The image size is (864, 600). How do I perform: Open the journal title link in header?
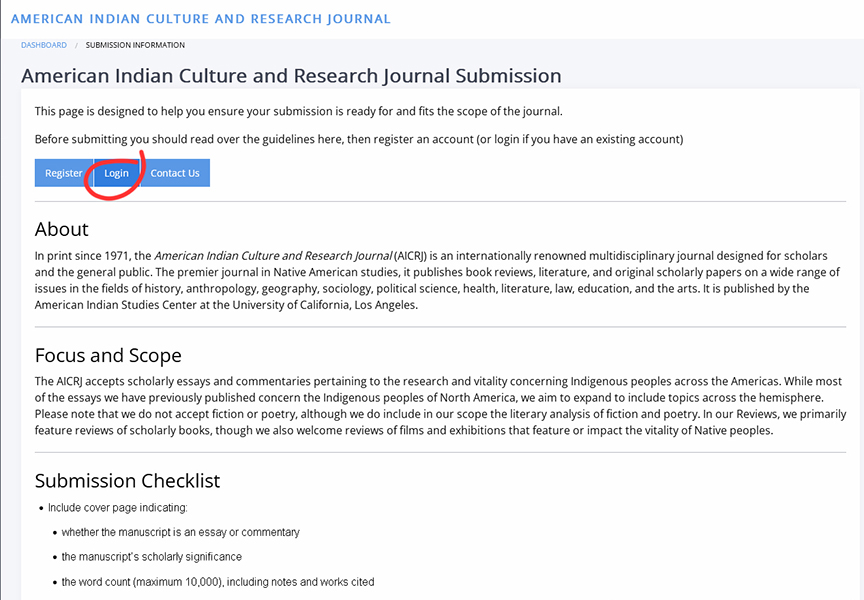(x=201, y=19)
